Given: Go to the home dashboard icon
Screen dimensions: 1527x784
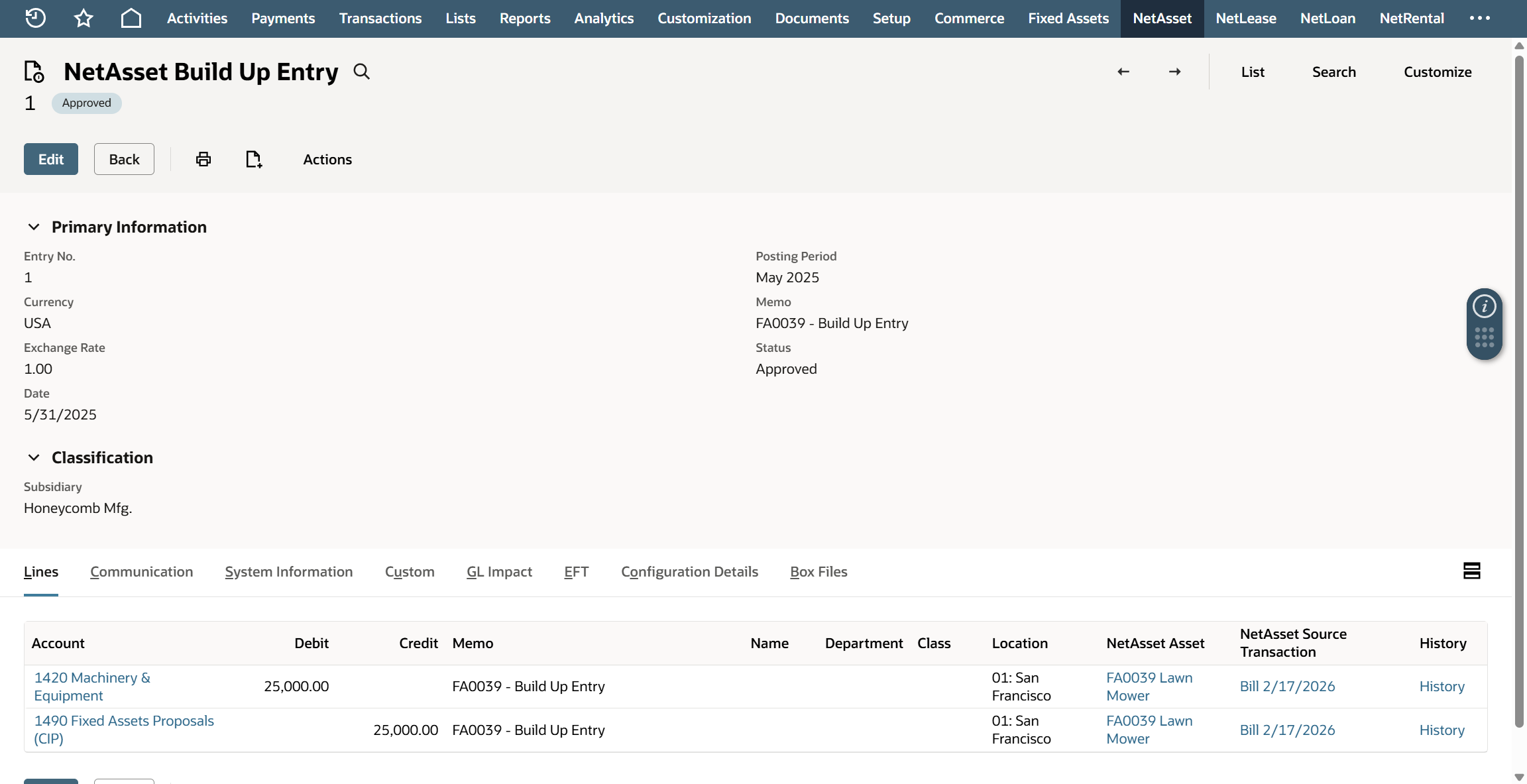Looking at the screenshot, I should [131, 18].
